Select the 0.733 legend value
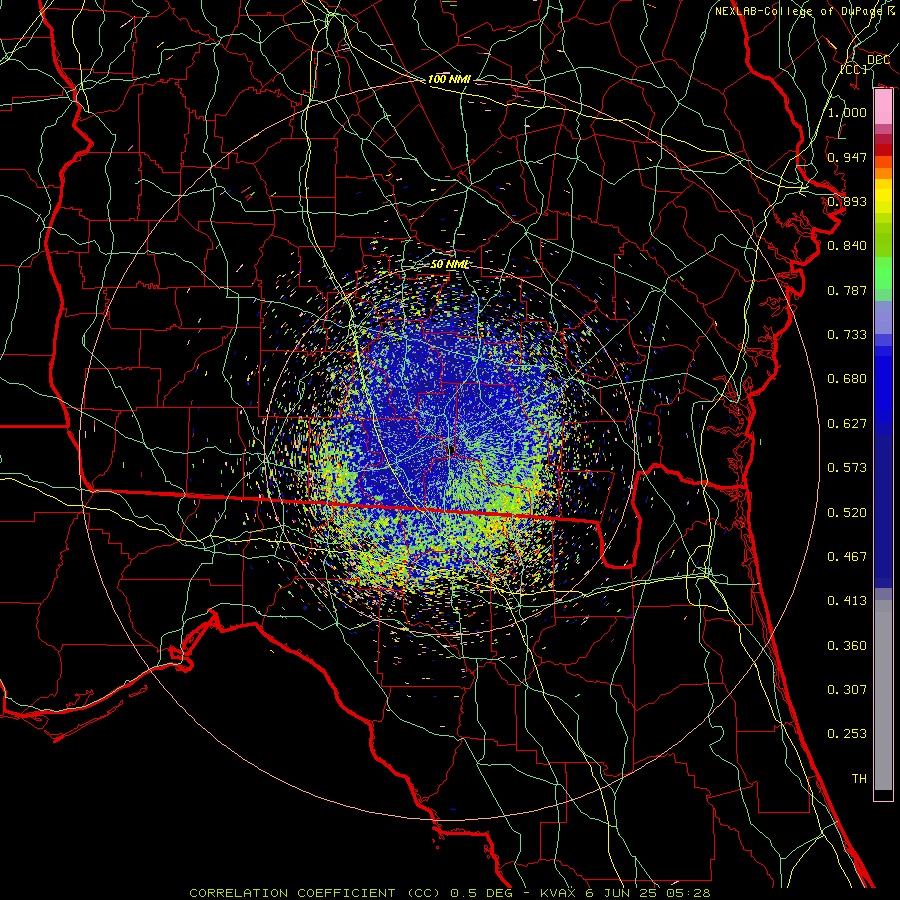The image size is (900, 900). click(847, 335)
